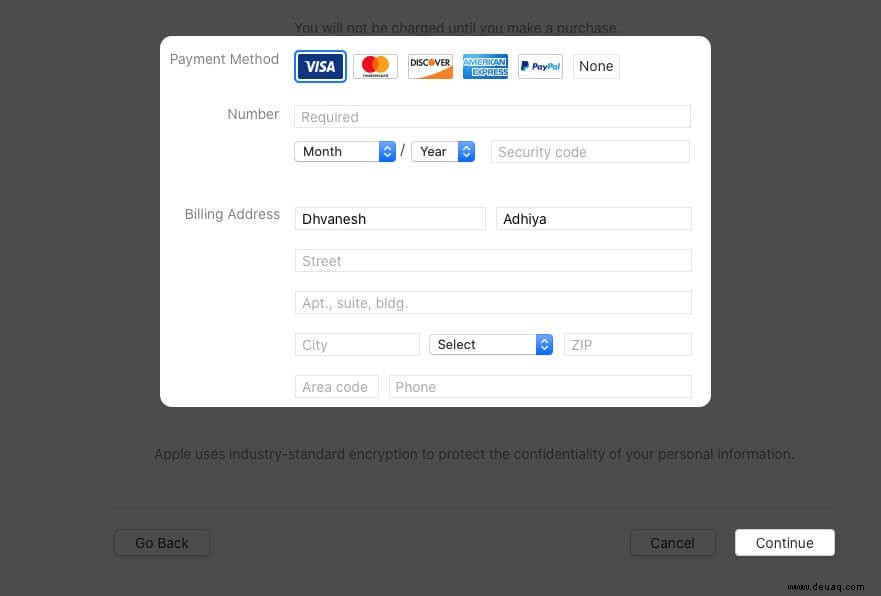Focus the Area code field
The image size is (881, 596).
(337, 386)
